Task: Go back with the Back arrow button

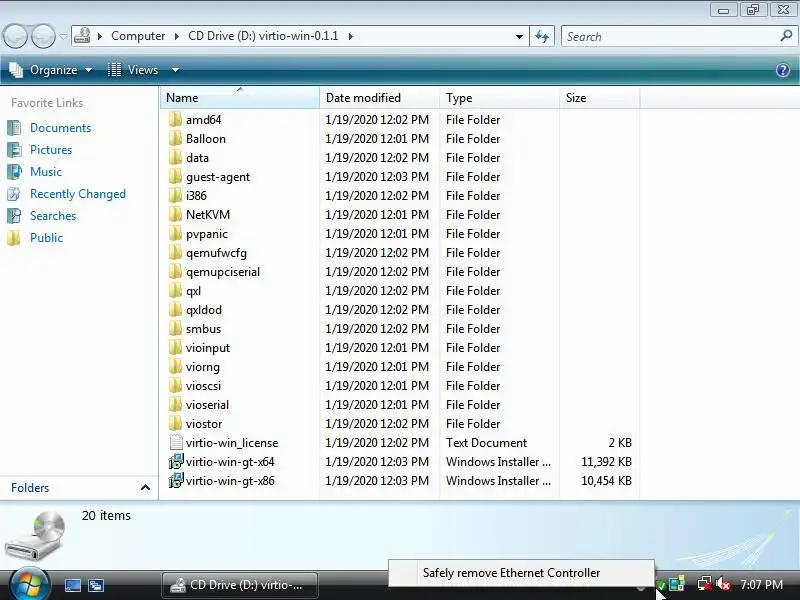Action: click(15, 36)
